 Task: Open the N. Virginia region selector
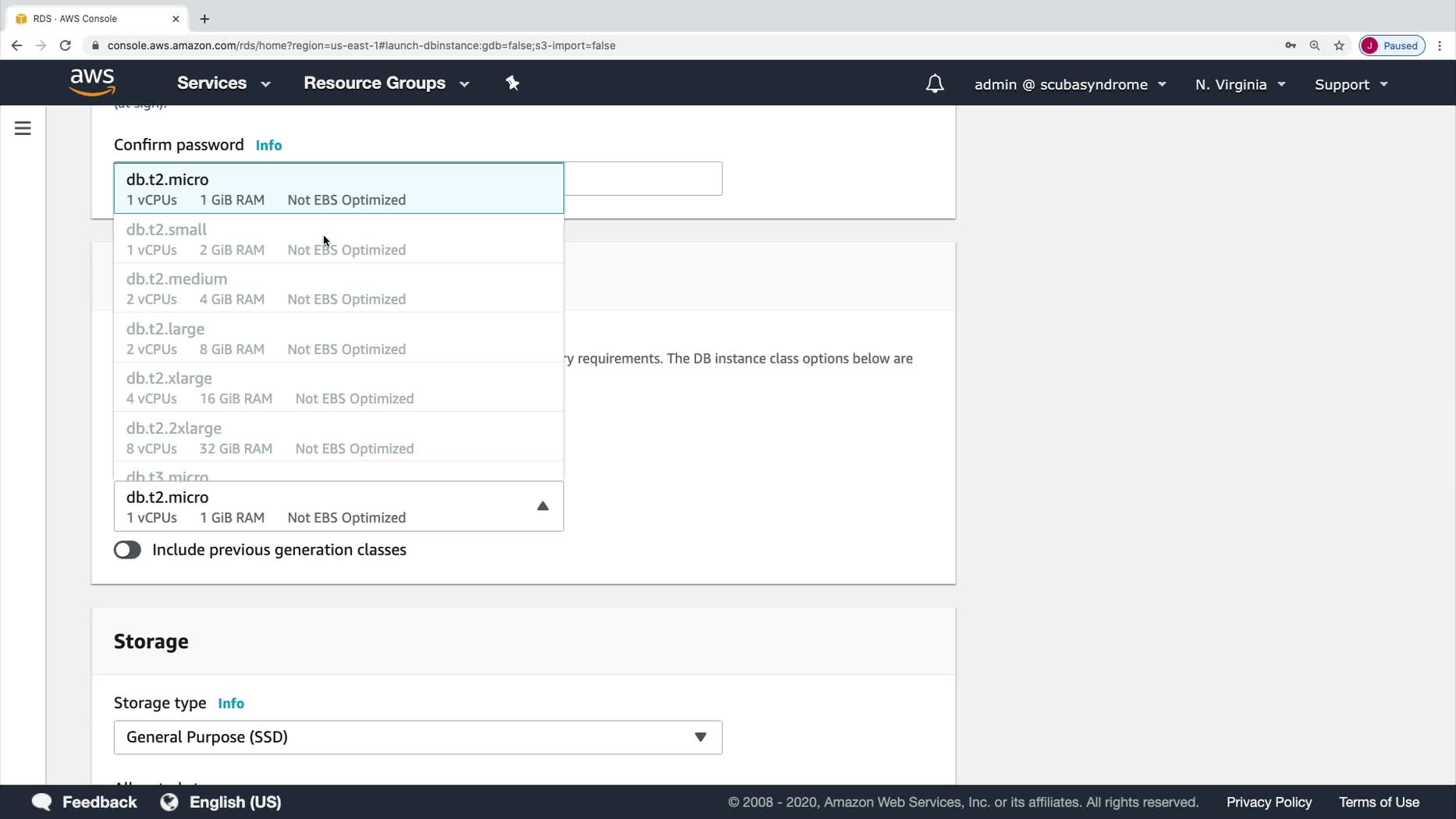coord(1240,84)
